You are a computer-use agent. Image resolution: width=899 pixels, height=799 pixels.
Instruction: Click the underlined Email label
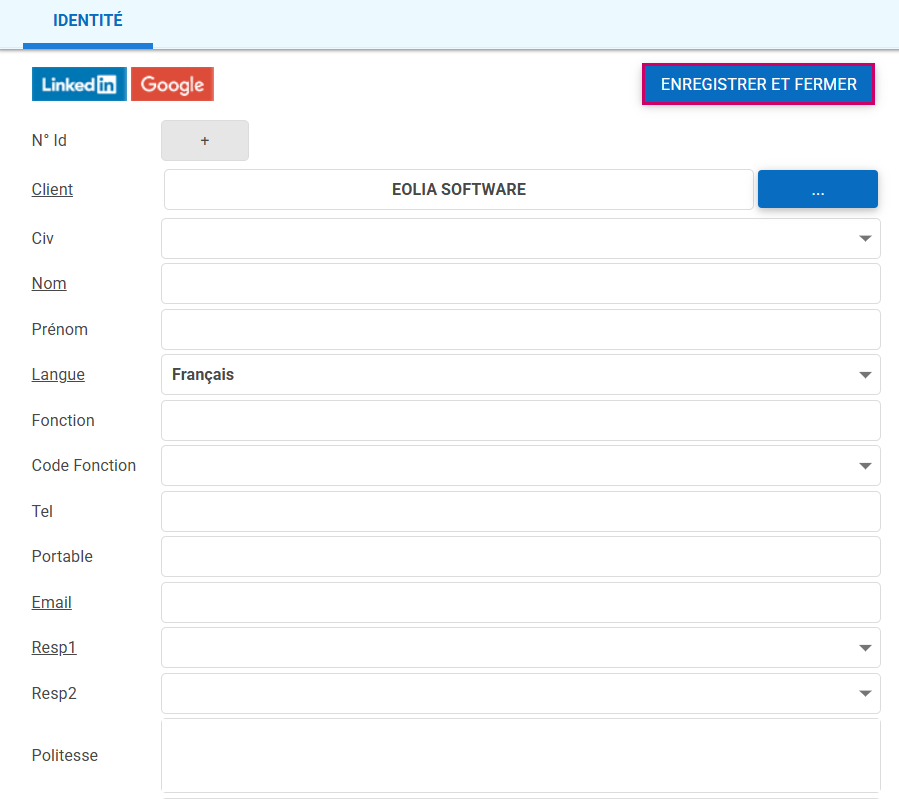[52, 603]
